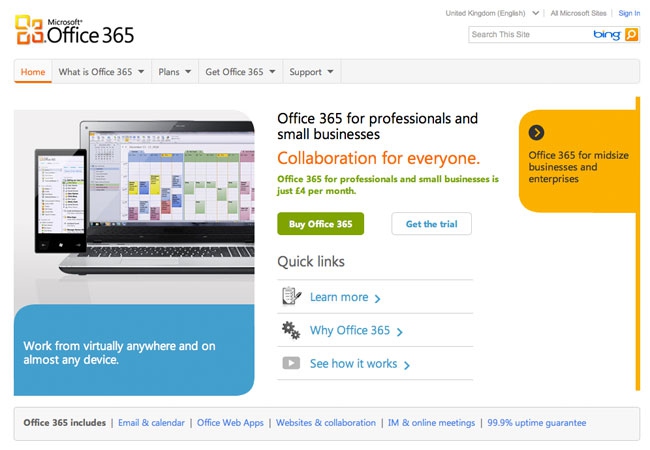
Task: Expand the Plans menu arrow
Action: tap(188, 72)
